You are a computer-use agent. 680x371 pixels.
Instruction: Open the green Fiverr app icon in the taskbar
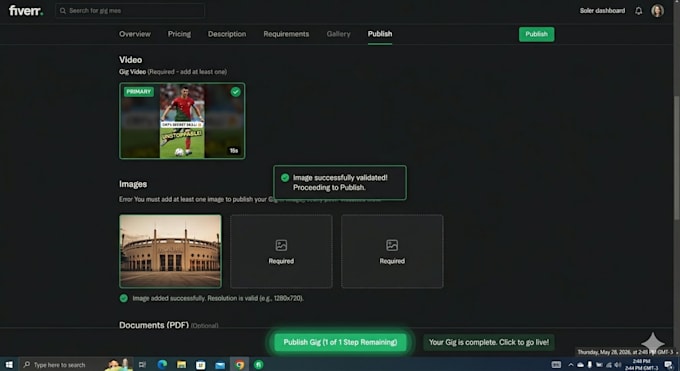pos(258,364)
